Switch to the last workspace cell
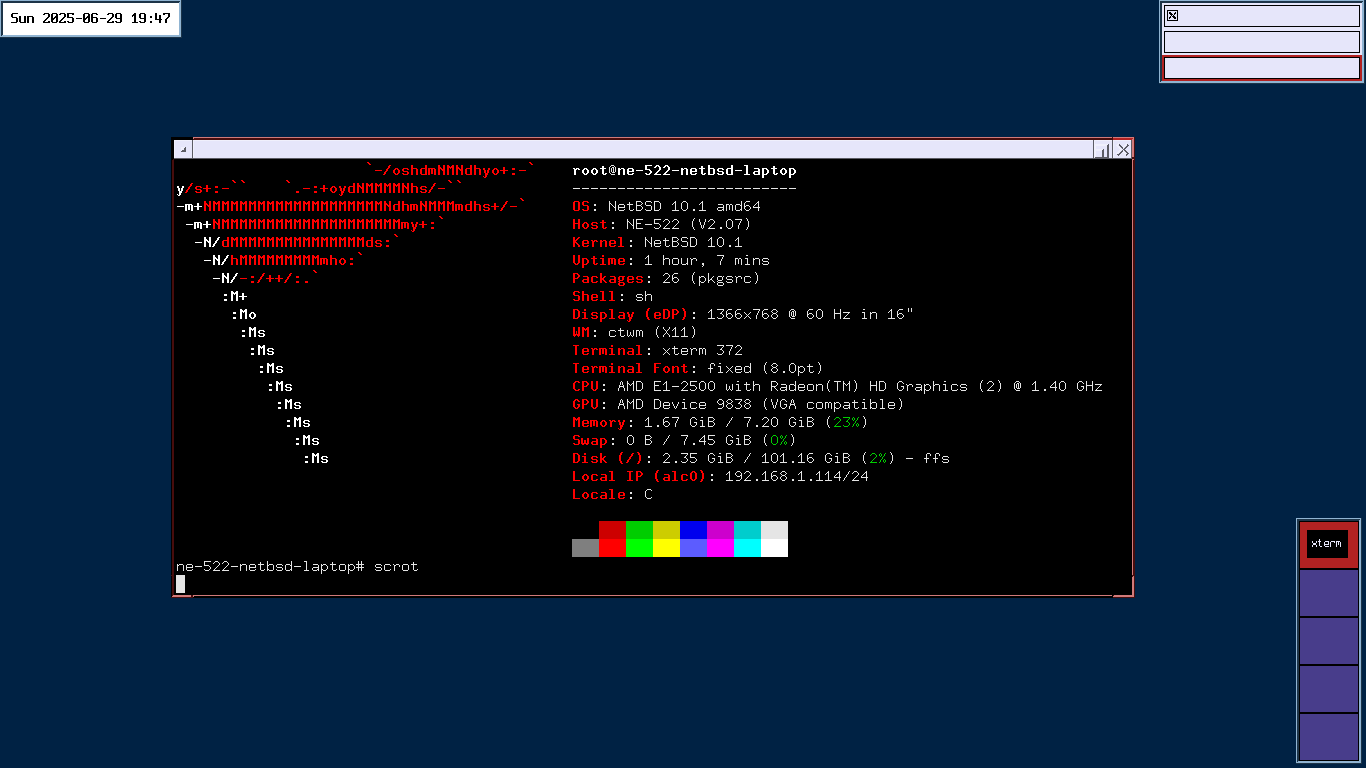Screen dimensions: 1366x768 (x=1328, y=737)
